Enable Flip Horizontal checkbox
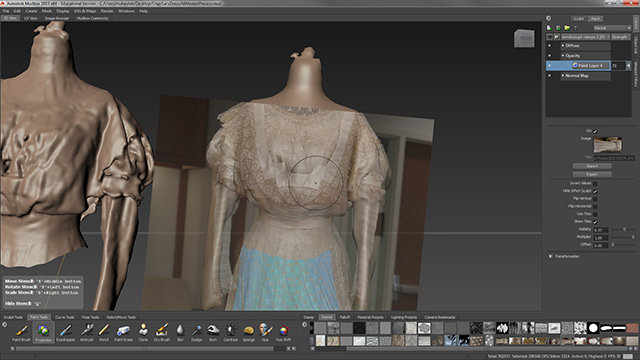This screenshot has width=640, height=360. (x=595, y=207)
